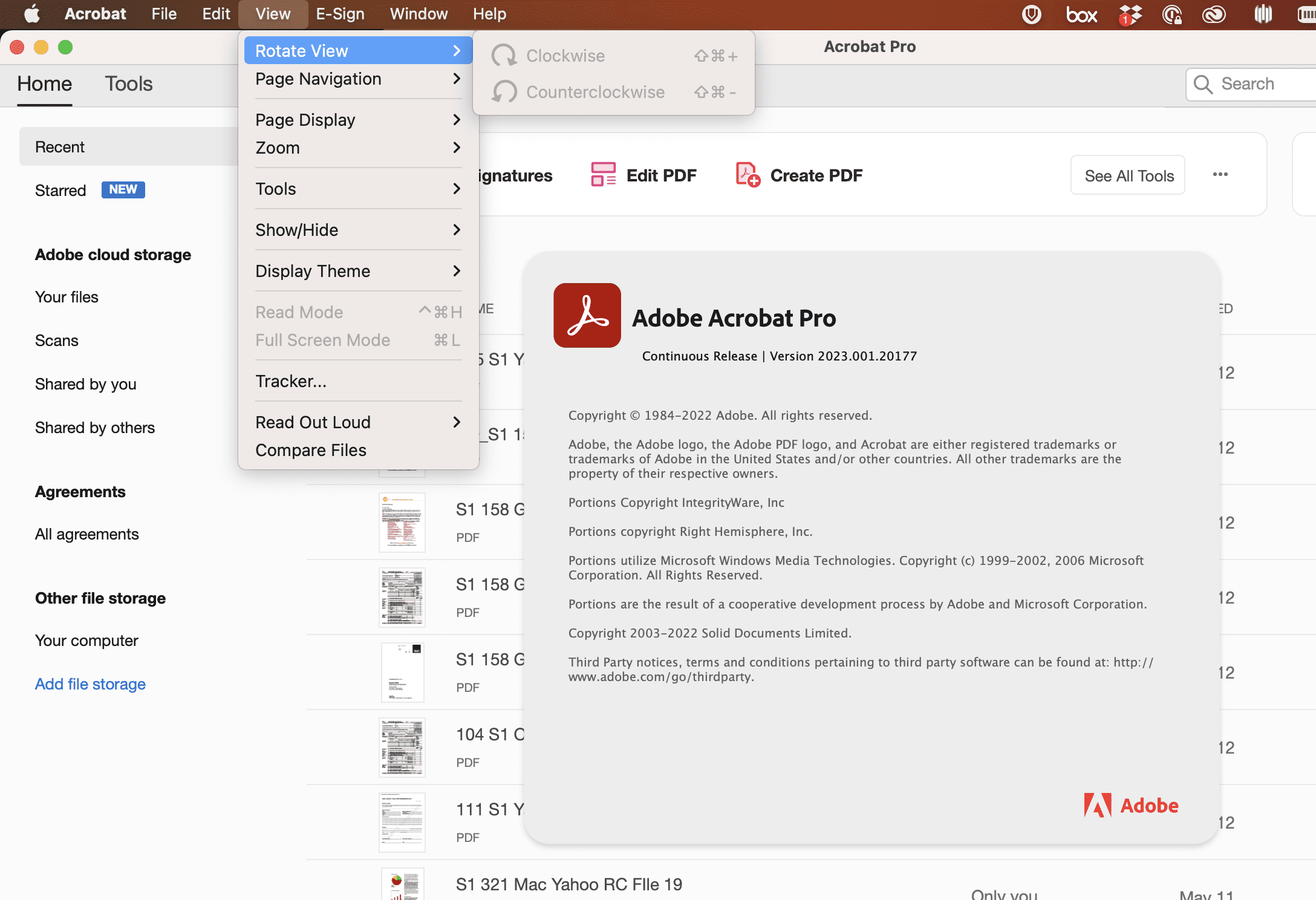The image size is (1316, 900).
Task: Click the Adobe logo in the About window
Action: [1132, 805]
